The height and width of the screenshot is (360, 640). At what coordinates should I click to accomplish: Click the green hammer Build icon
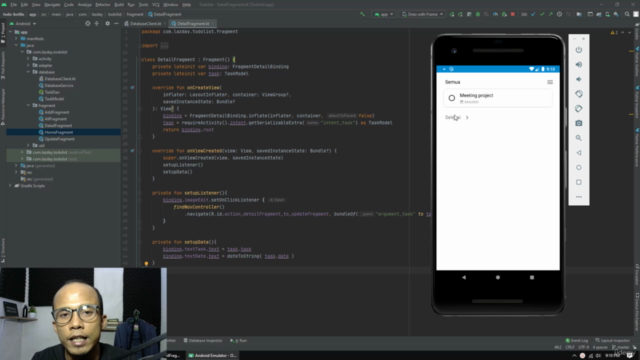pyautogui.click(x=362, y=14)
